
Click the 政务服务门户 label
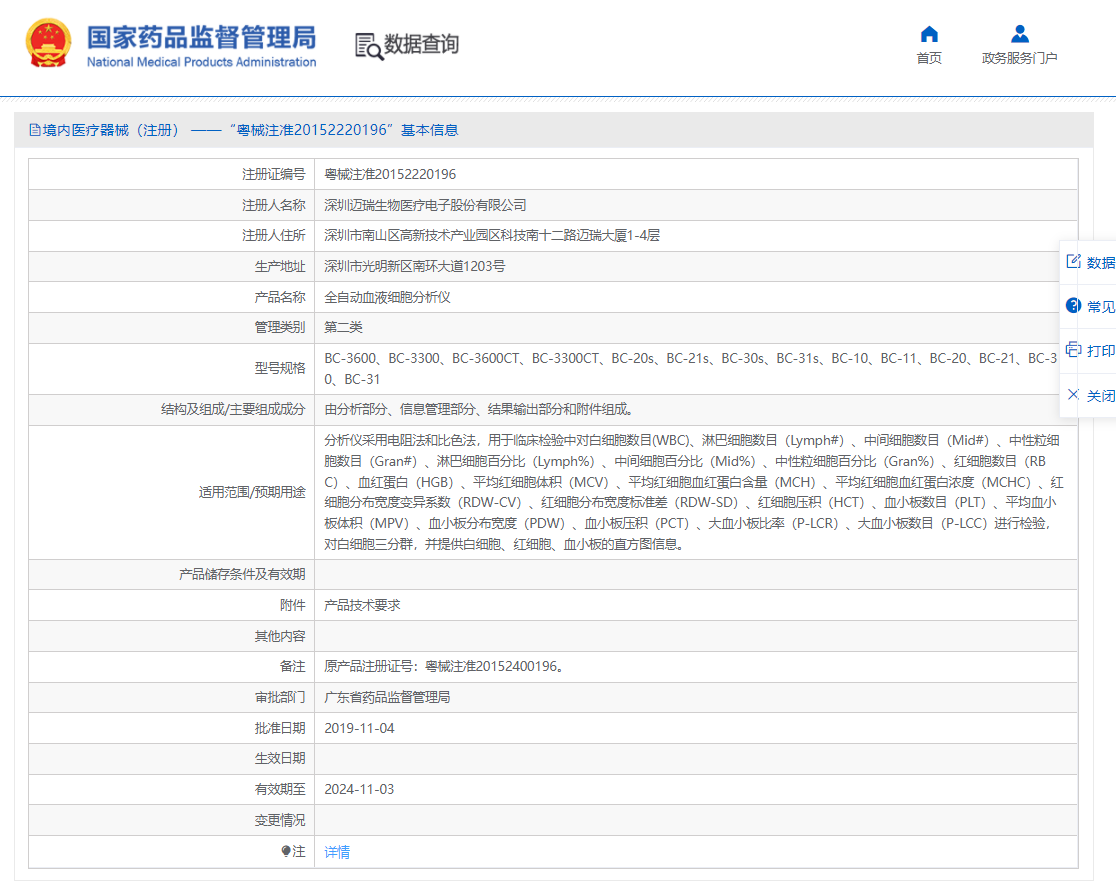point(1019,58)
